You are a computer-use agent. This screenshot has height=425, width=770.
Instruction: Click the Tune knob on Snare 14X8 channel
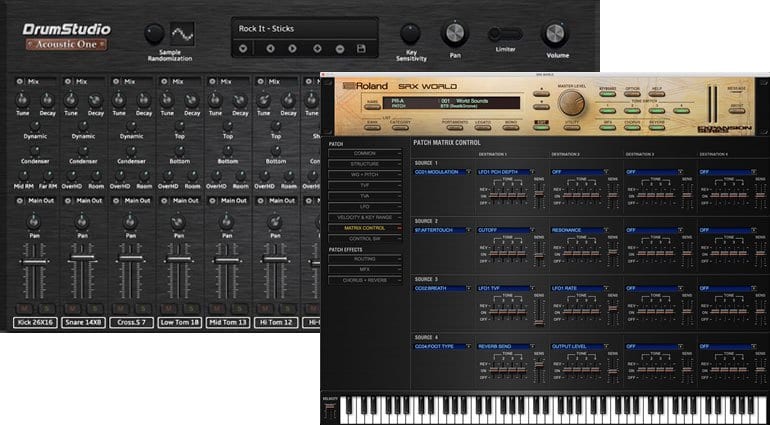(71, 100)
